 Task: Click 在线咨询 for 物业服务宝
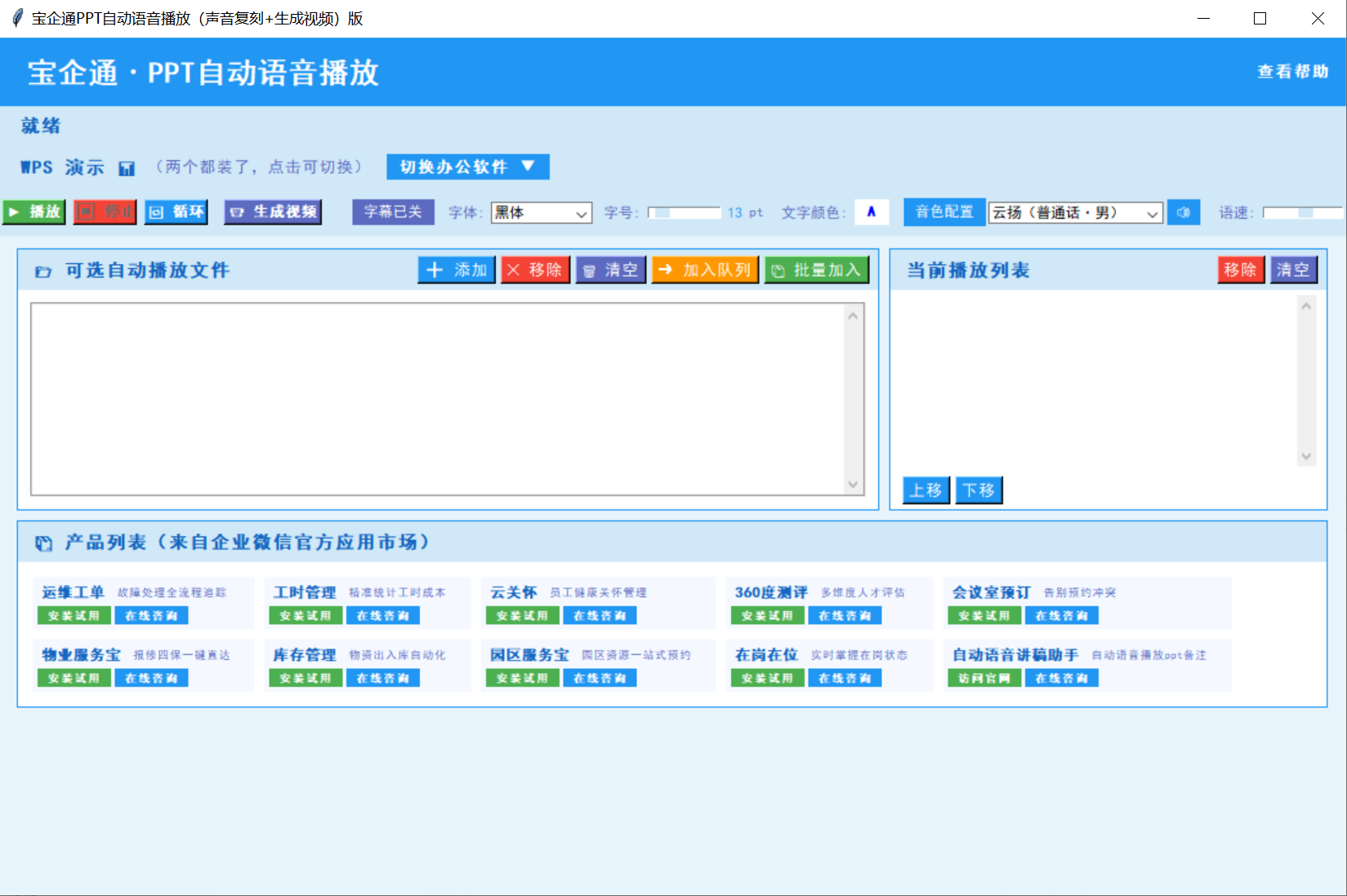pyautogui.click(x=151, y=678)
